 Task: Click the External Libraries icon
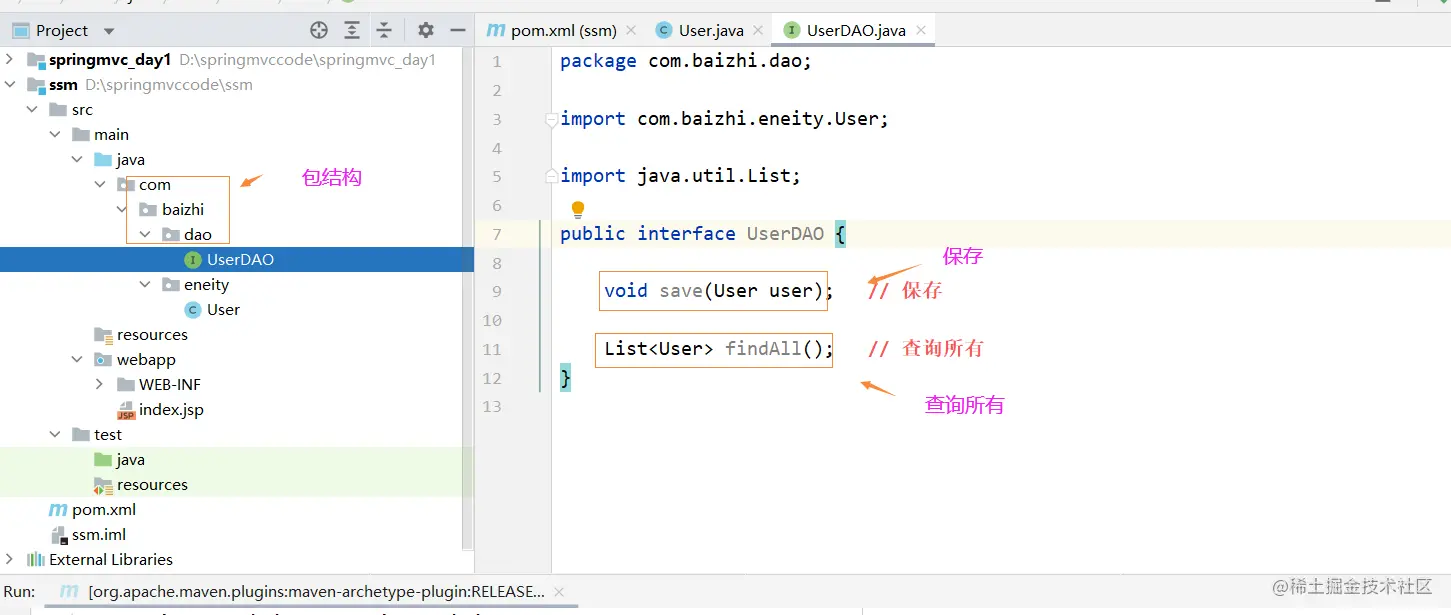tap(36, 560)
